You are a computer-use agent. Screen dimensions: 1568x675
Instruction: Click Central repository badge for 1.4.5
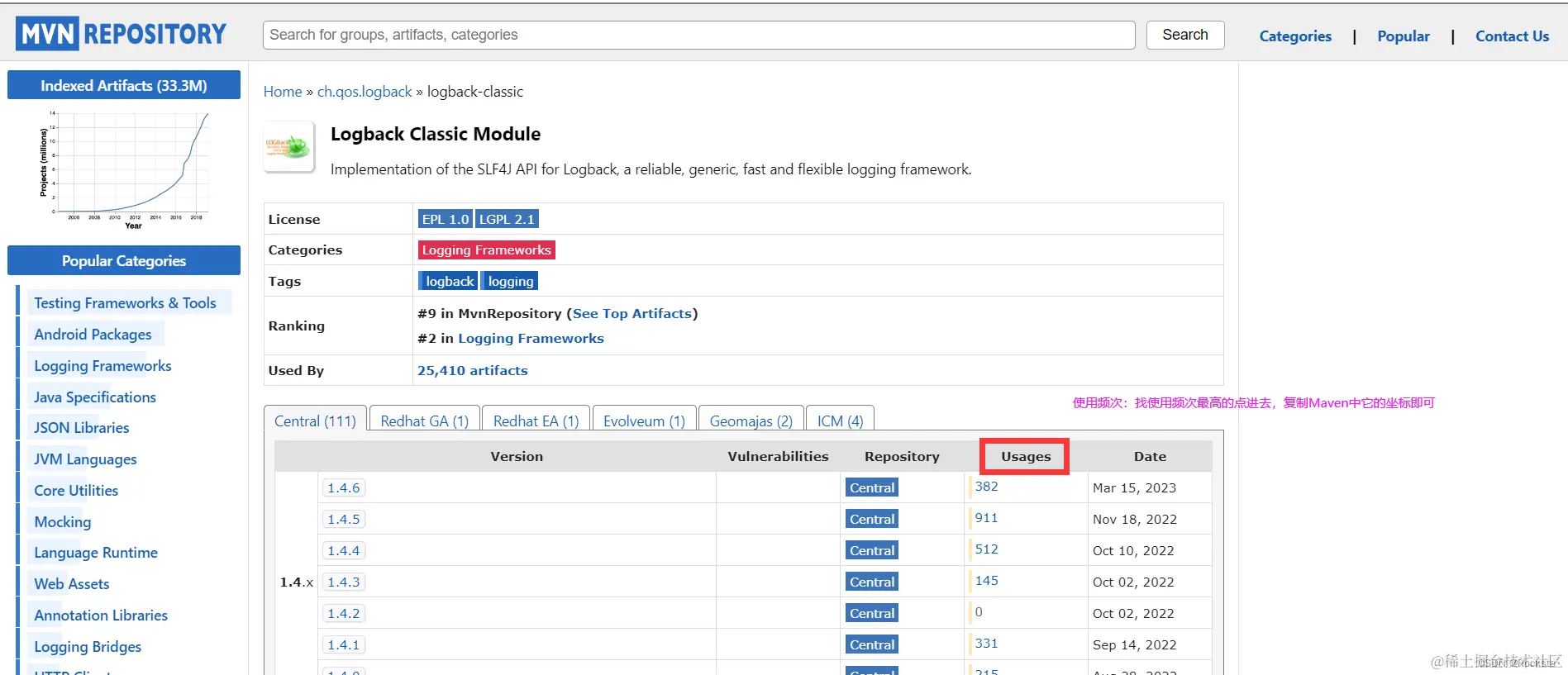pyautogui.click(x=872, y=519)
